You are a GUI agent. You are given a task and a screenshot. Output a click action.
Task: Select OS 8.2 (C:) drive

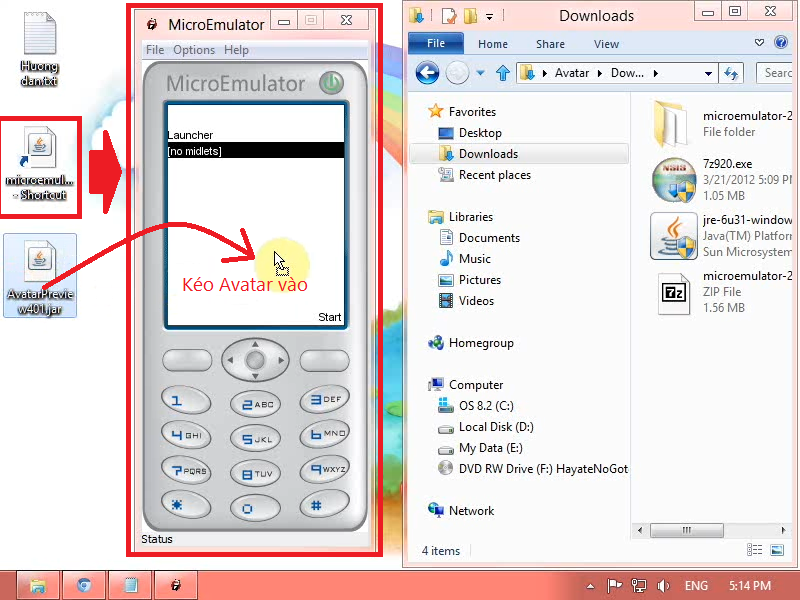point(486,406)
